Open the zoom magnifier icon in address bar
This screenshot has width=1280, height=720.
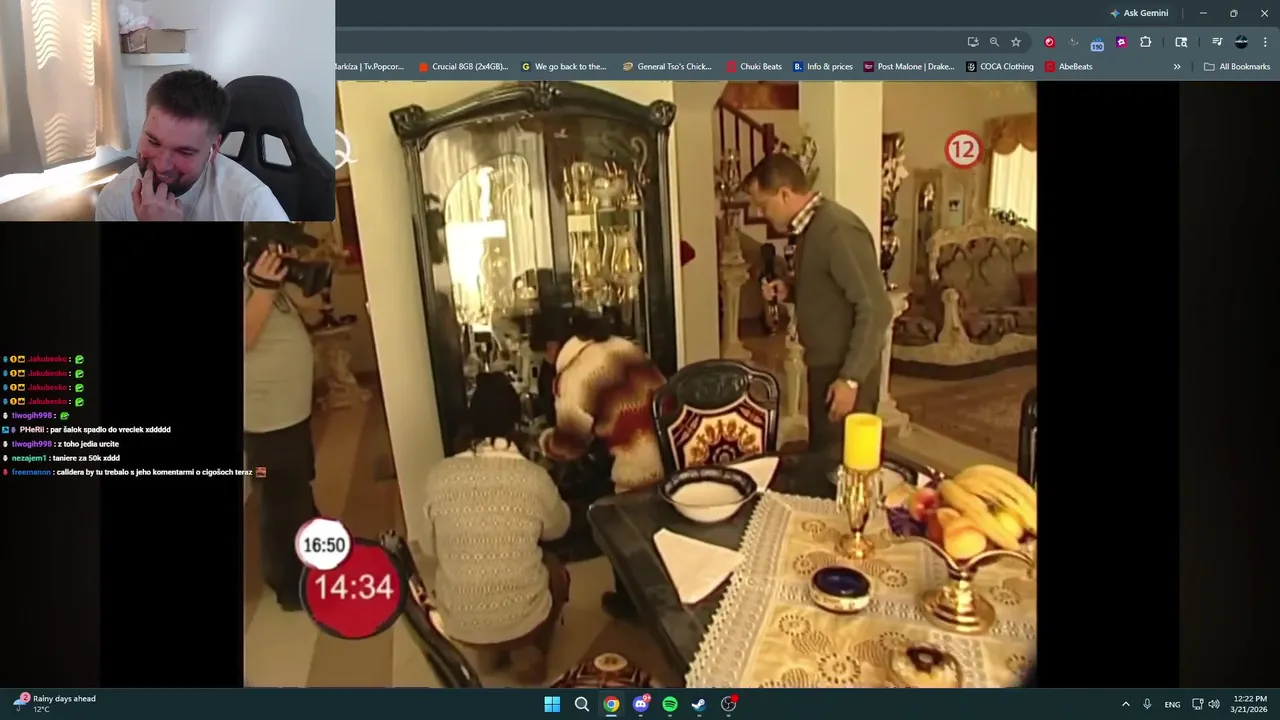tap(994, 42)
